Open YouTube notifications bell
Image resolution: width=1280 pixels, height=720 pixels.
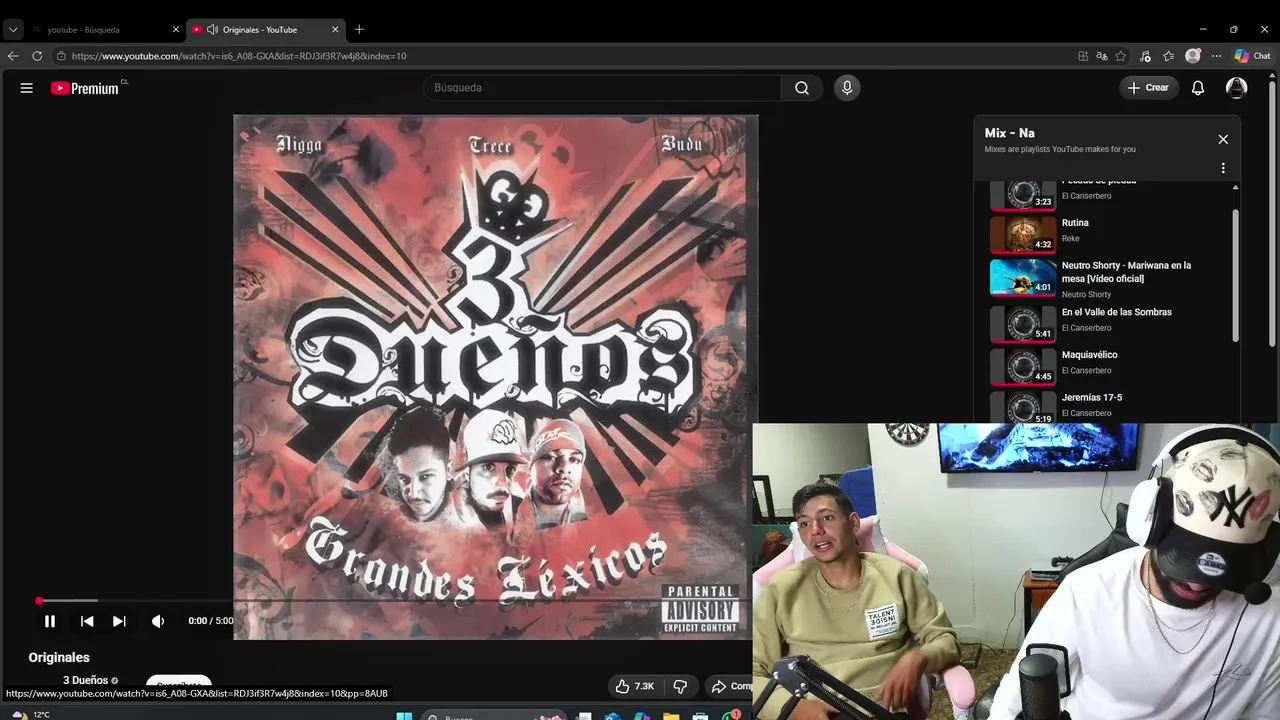(1197, 88)
